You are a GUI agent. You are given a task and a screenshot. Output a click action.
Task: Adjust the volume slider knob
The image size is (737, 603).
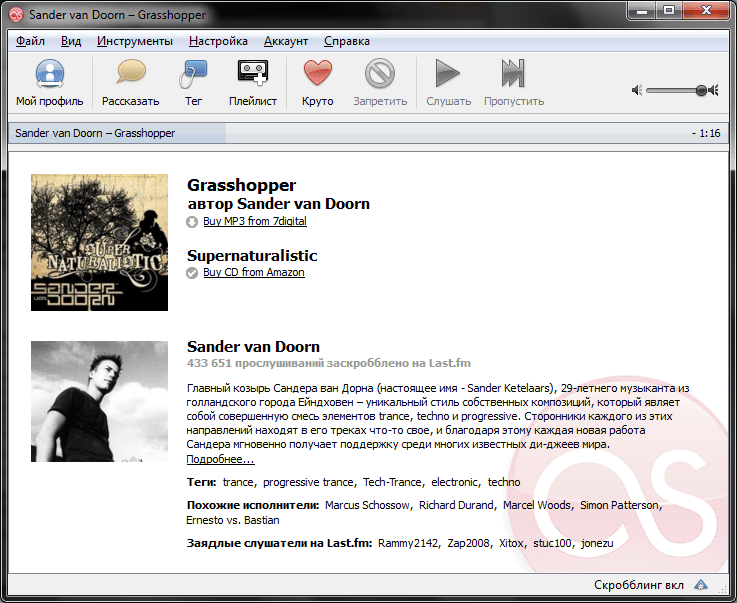point(701,90)
